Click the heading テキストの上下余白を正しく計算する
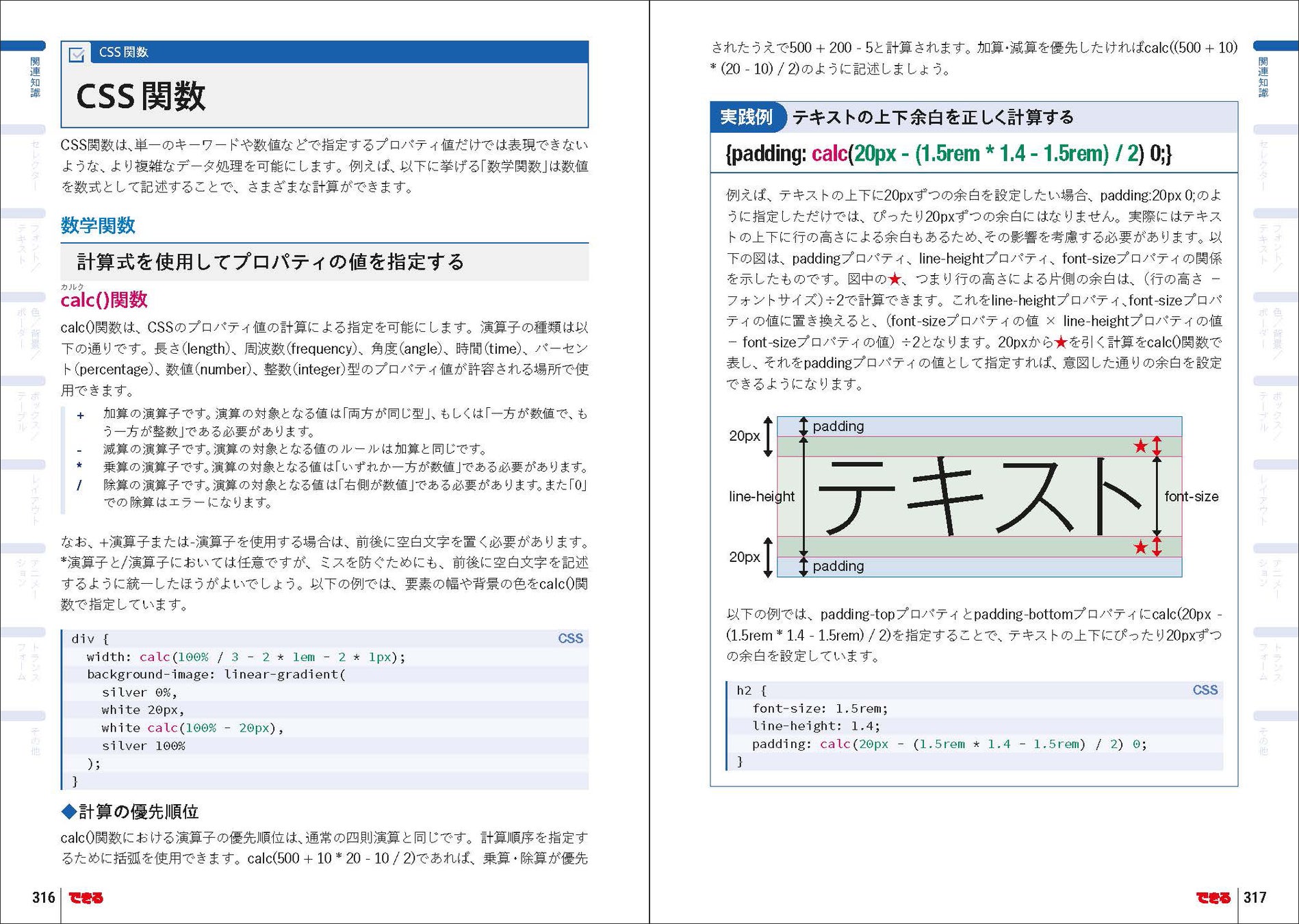 [933, 117]
